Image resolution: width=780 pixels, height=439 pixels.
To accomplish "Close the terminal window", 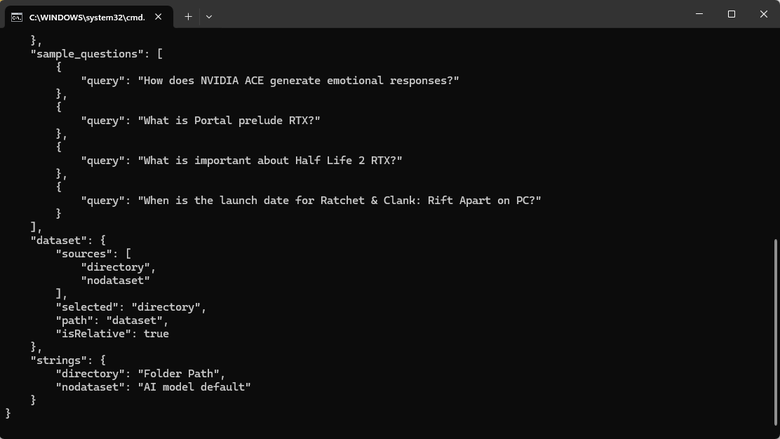I will [x=764, y=14].
